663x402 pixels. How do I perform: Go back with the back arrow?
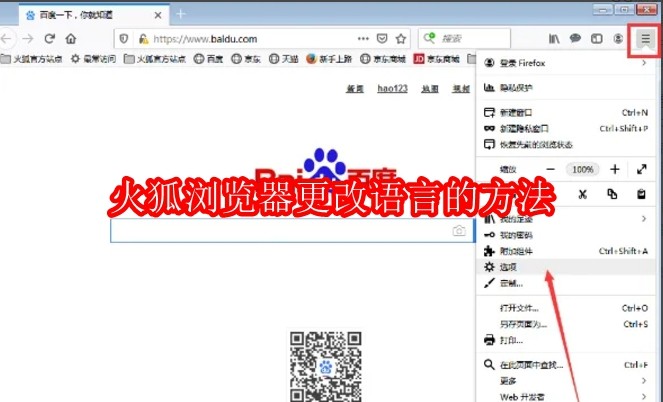(x=6, y=39)
